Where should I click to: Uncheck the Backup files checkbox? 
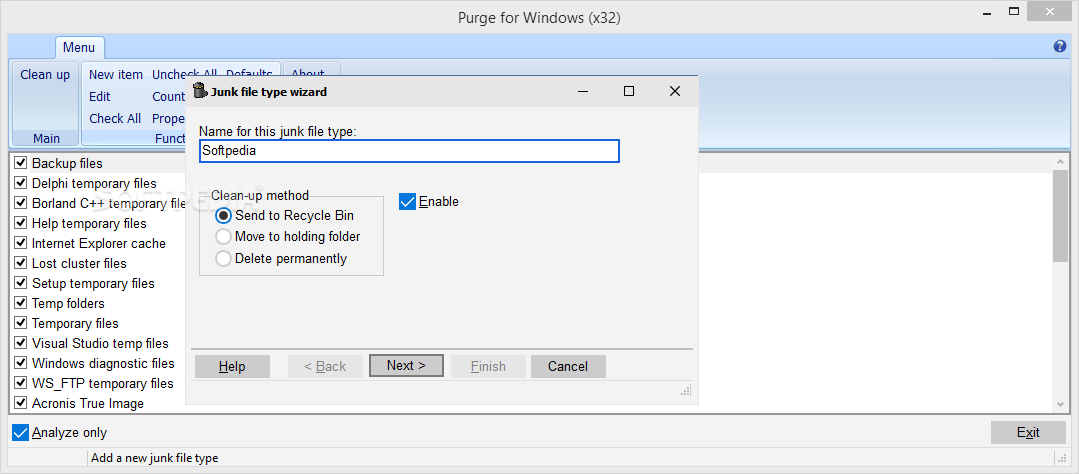[21, 163]
